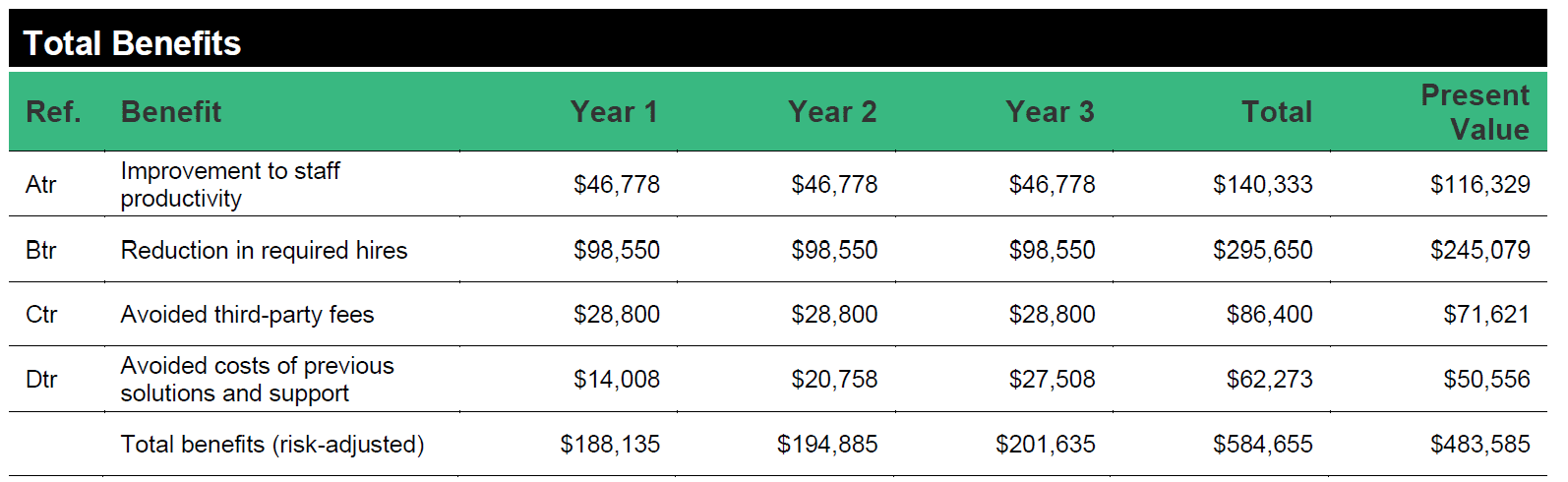
Task: Click the $20,758 Year 2 value
Action: pyautogui.click(x=834, y=380)
